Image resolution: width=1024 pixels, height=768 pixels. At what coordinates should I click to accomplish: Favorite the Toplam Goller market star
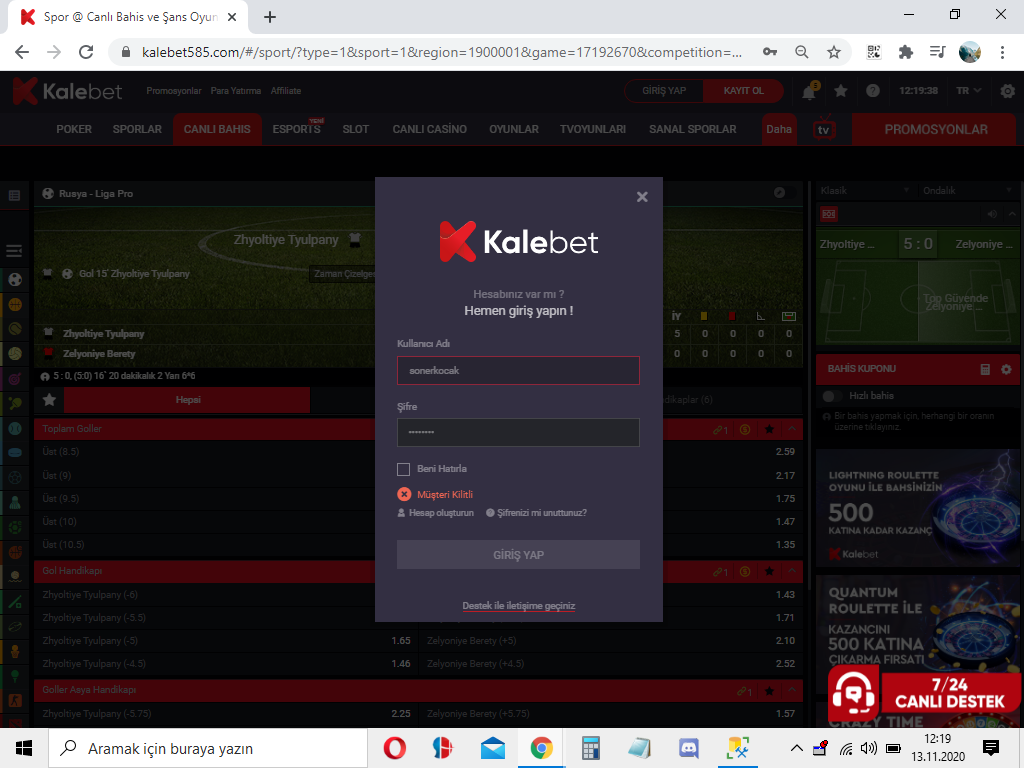tap(769, 430)
